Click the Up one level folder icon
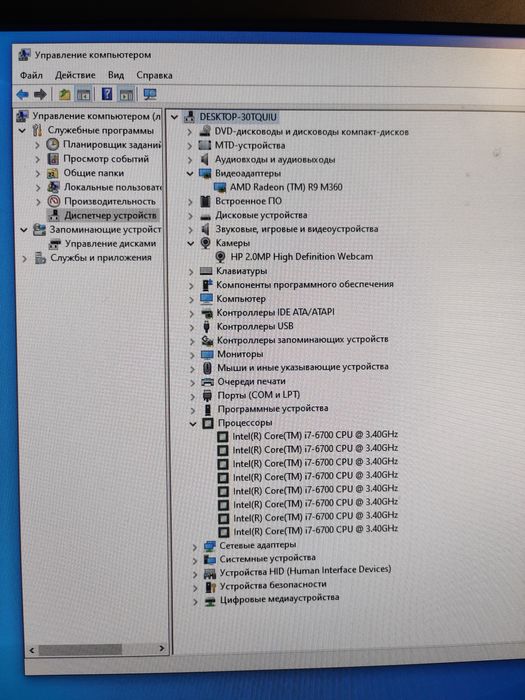 (x=65, y=94)
